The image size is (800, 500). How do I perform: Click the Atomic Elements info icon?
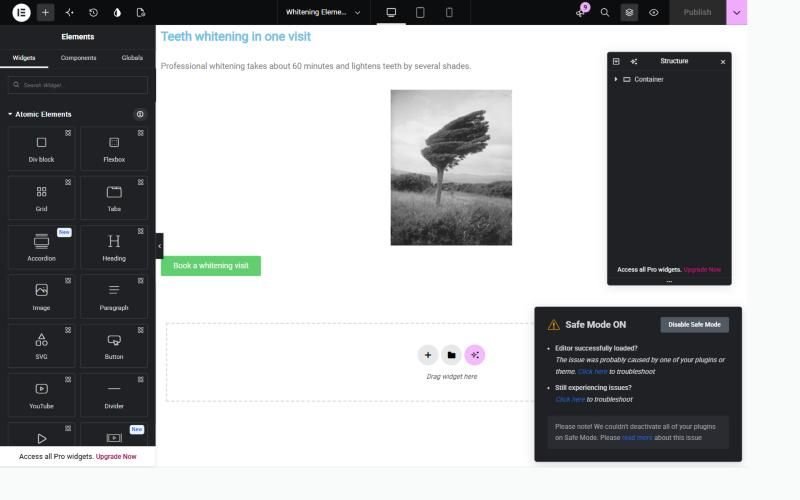140,114
